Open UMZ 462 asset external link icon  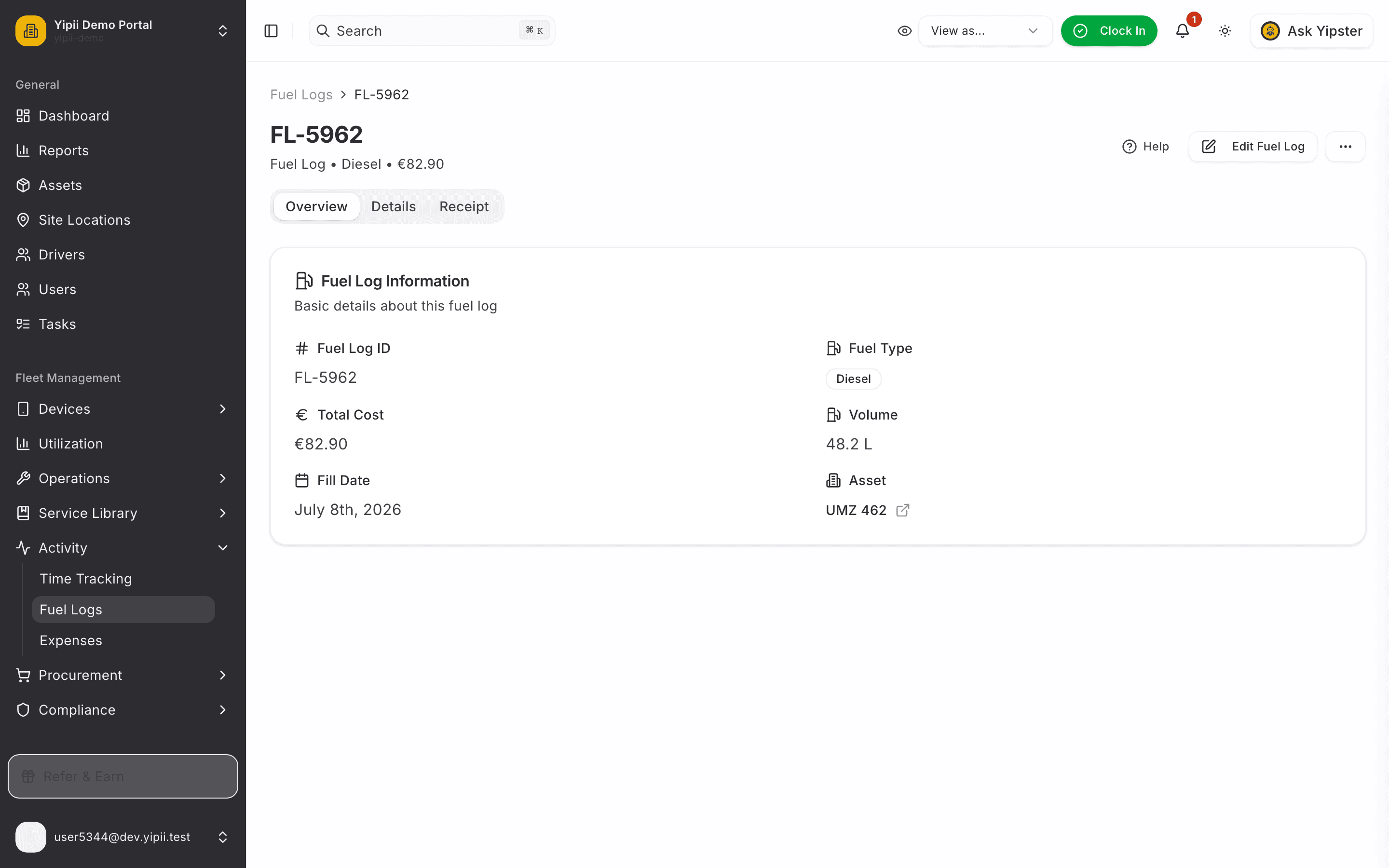tap(903, 510)
